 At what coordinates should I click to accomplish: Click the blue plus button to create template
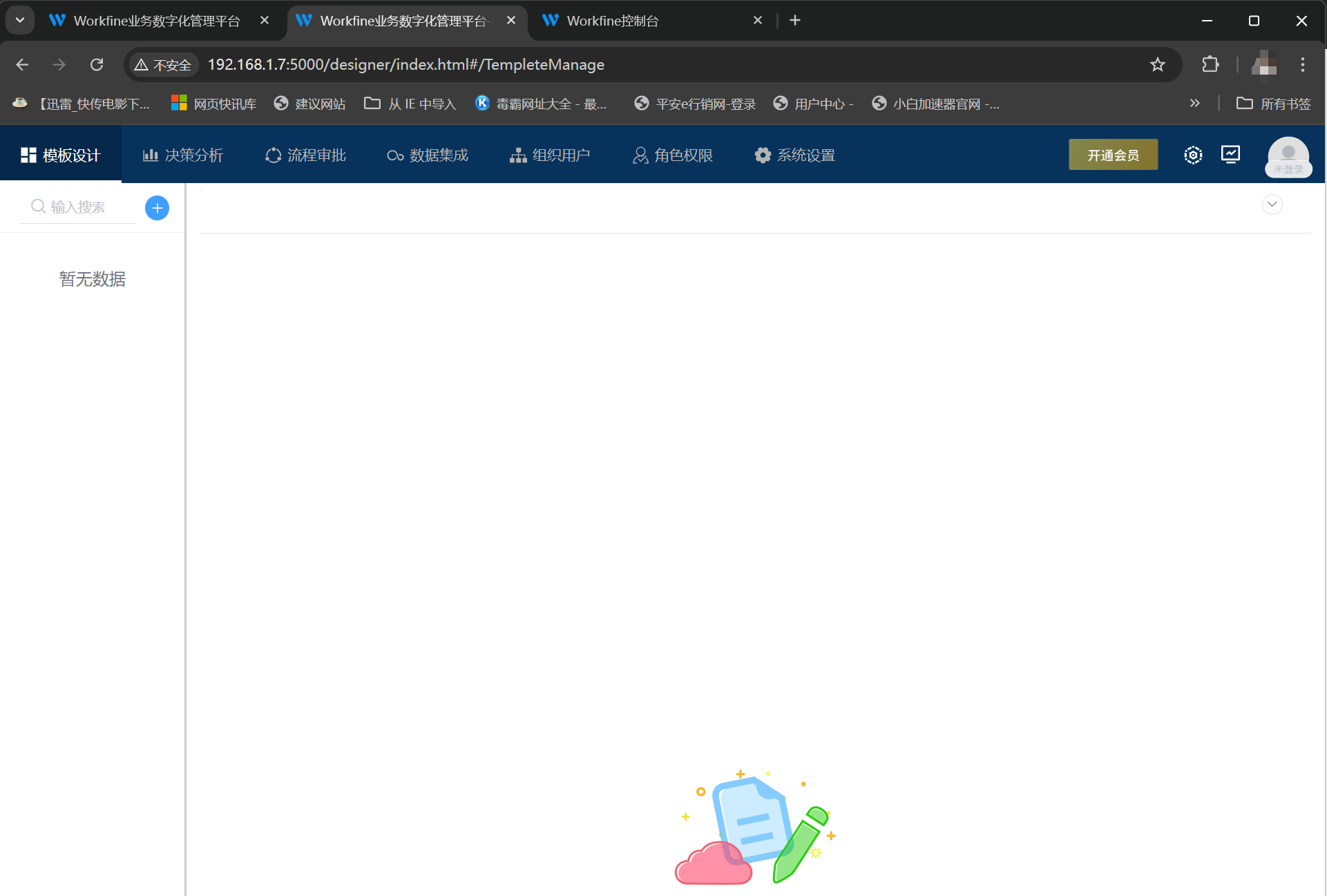click(x=157, y=207)
